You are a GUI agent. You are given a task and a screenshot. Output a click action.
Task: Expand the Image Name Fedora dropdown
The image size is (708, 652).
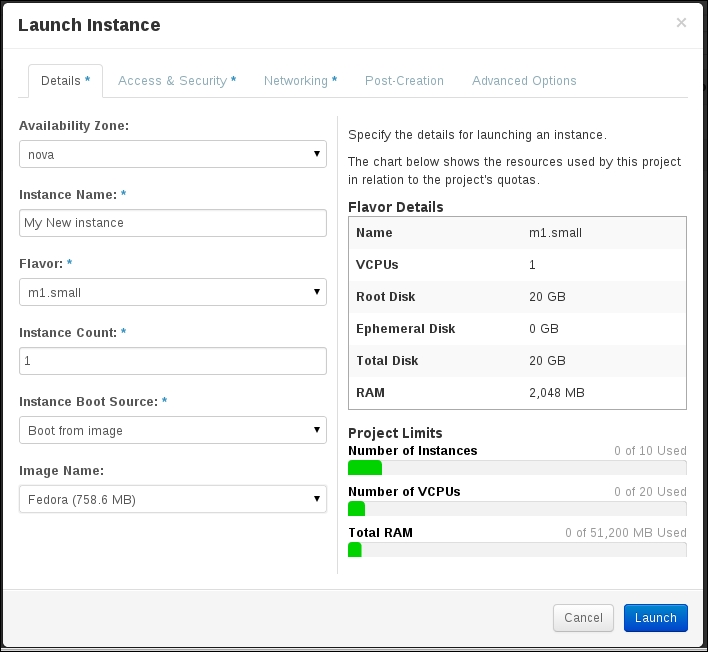pyautogui.click(x=172, y=499)
